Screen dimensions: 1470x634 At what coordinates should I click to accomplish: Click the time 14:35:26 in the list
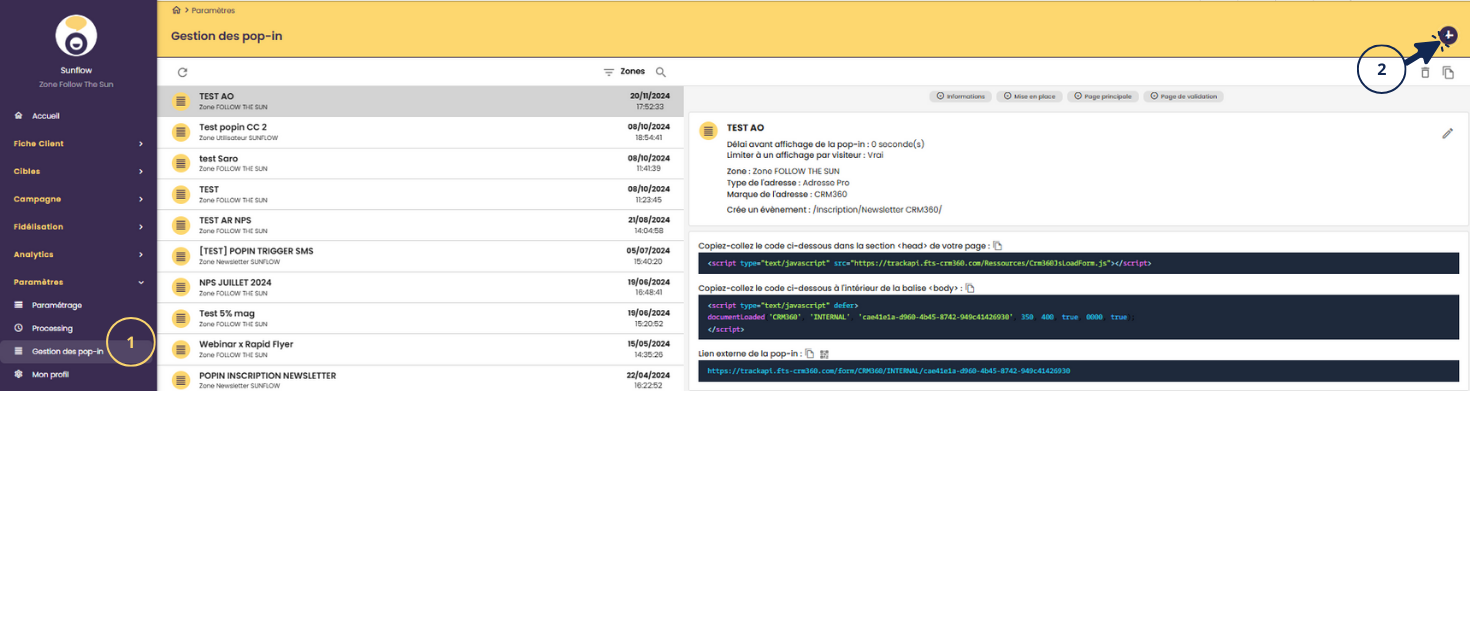click(651, 355)
